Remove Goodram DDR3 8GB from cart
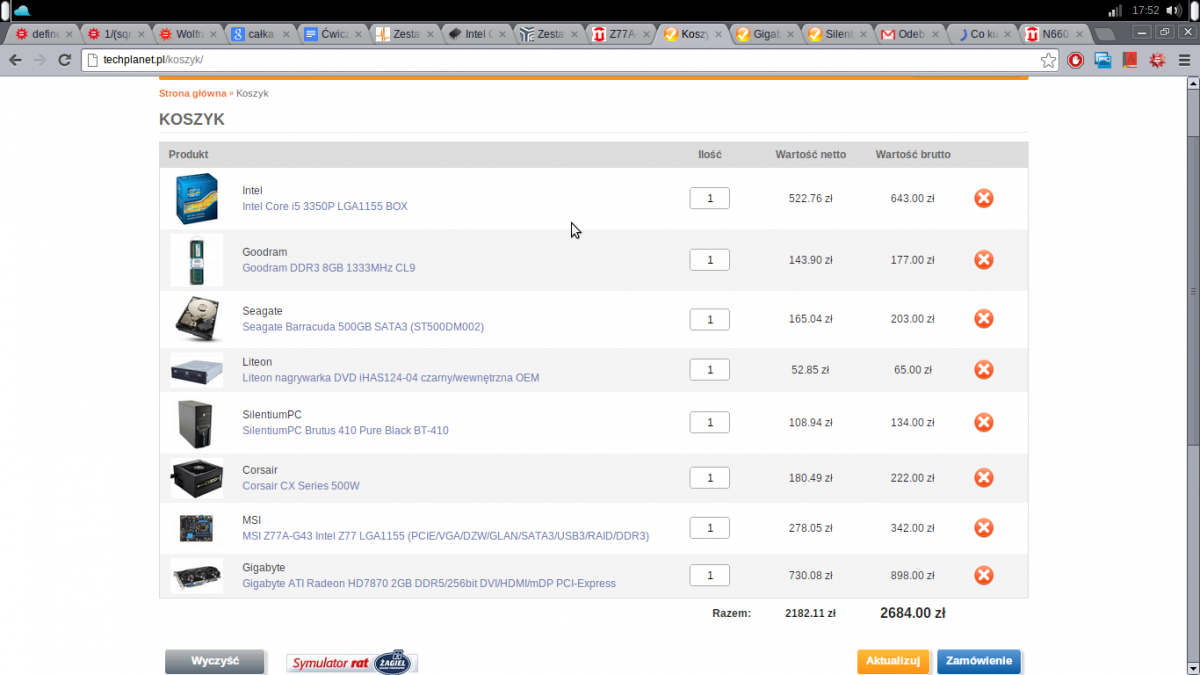Image resolution: width=1200 pixels, height=675 pixels. click(984, 260)
